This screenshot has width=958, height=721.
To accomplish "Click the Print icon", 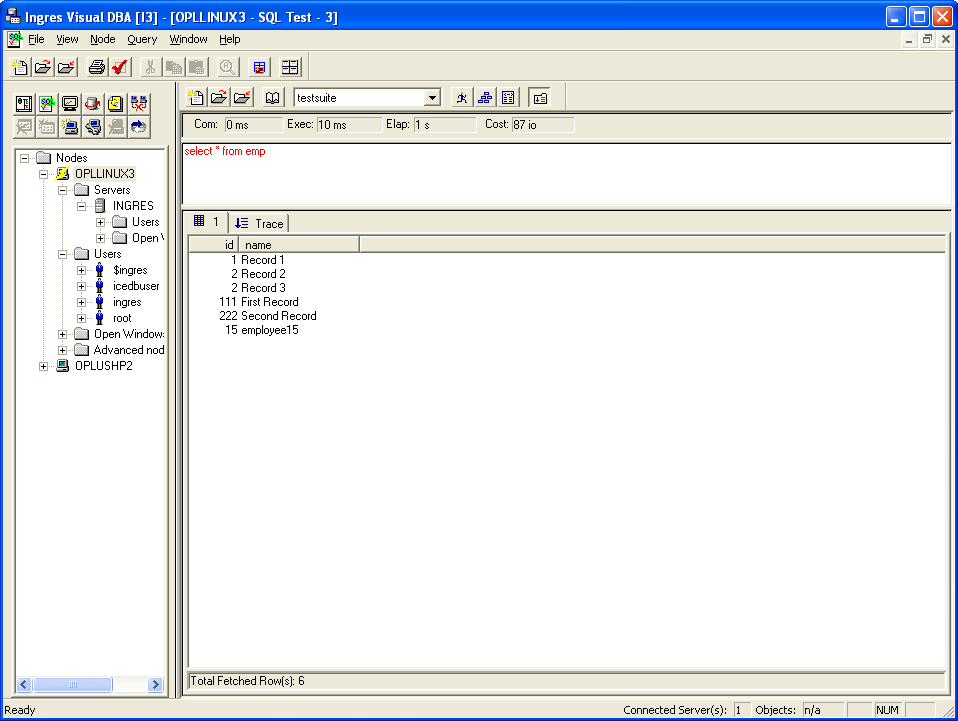I will point(97,67).
